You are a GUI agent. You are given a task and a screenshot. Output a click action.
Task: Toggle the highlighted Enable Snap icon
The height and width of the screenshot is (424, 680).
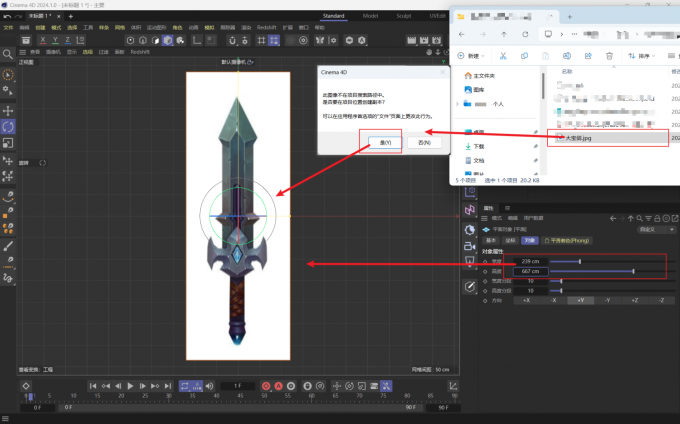274,40
